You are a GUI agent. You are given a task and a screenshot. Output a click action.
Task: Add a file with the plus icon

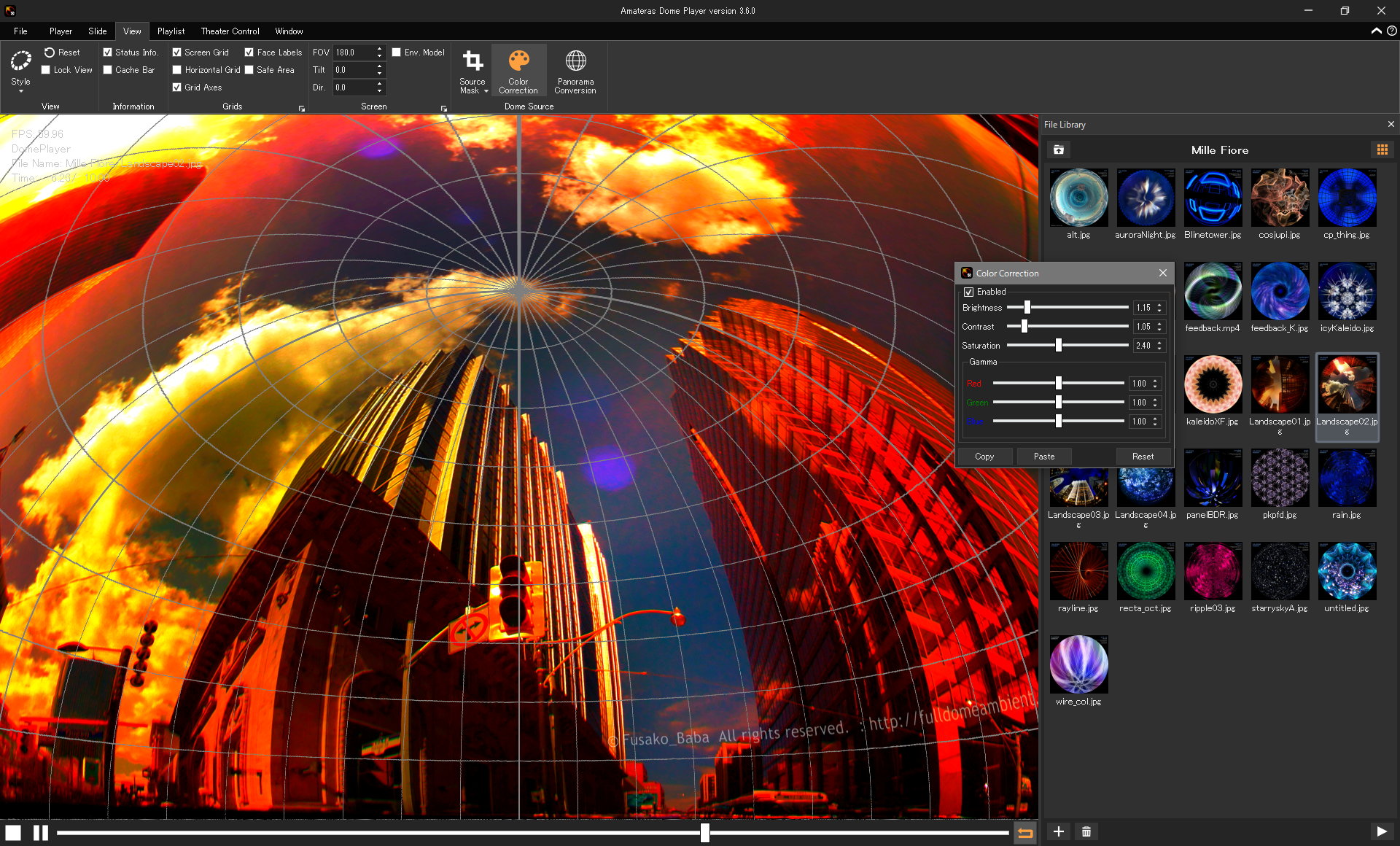point(1059,831)
